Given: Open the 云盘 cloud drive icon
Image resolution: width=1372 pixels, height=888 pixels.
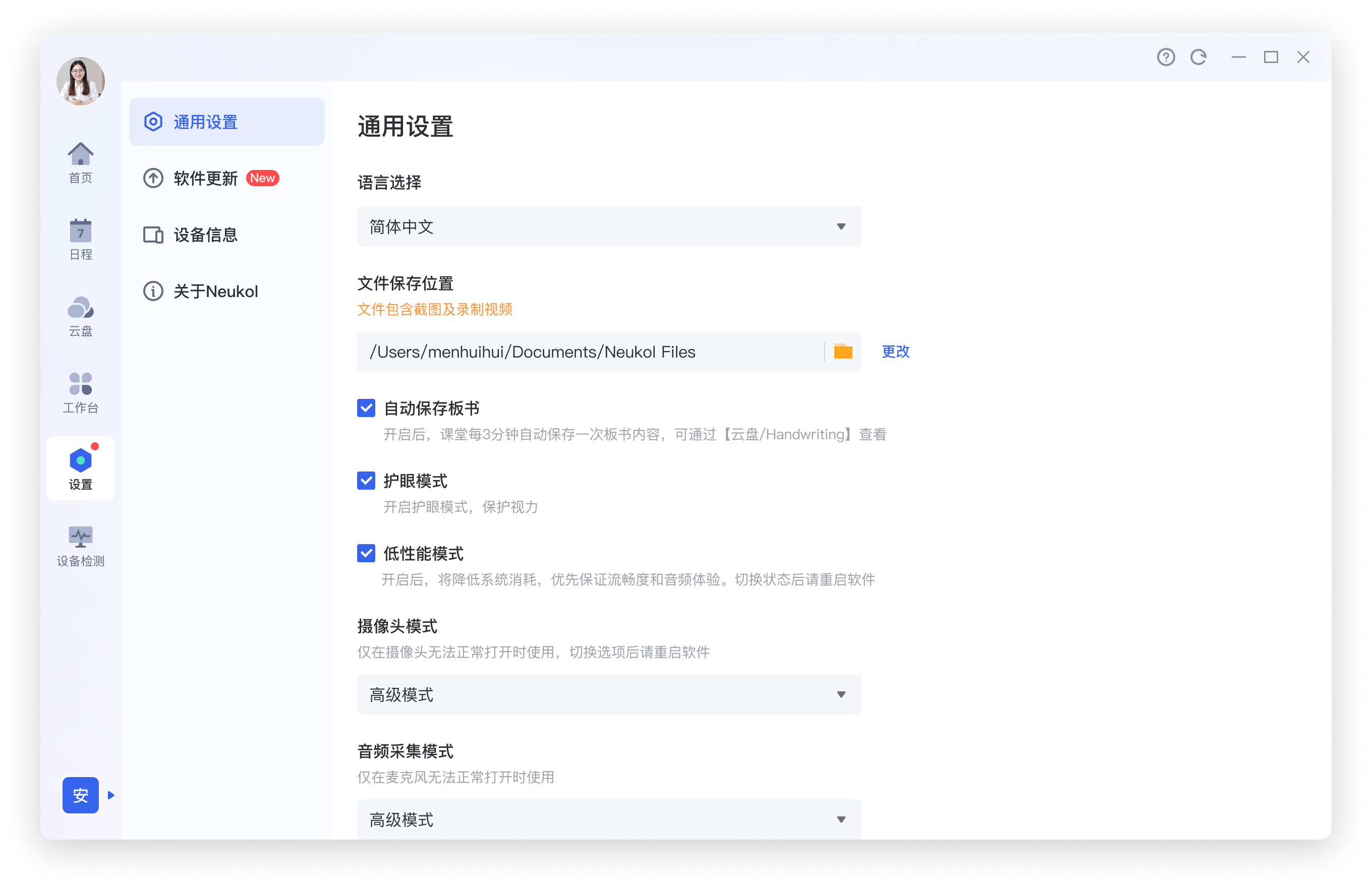Looking at the screenshot, I should coord(81,307).
